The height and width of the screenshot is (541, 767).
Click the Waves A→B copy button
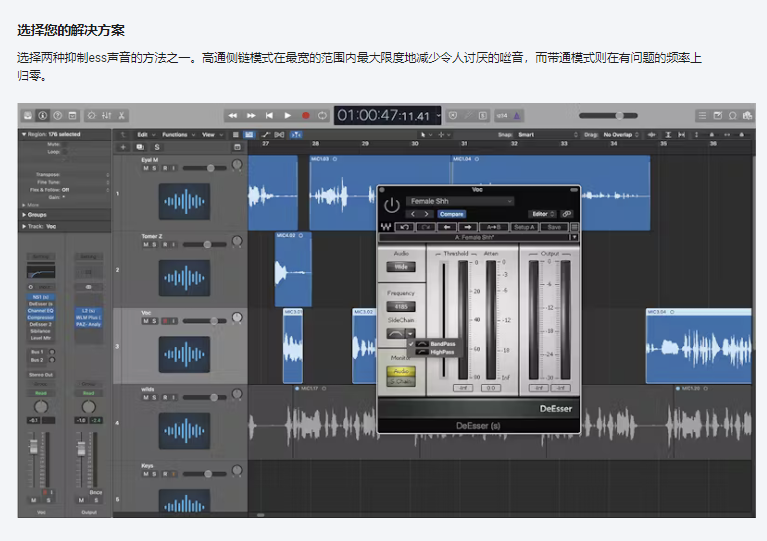494,227
